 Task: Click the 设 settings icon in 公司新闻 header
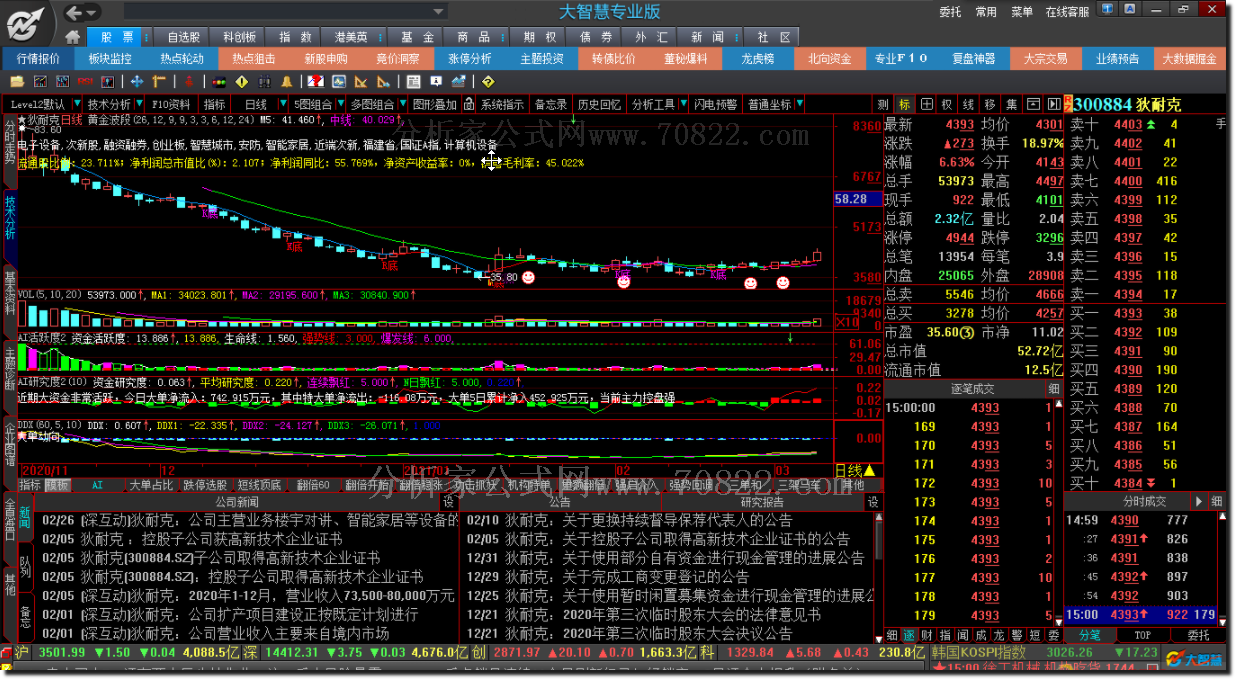(449, 502)
